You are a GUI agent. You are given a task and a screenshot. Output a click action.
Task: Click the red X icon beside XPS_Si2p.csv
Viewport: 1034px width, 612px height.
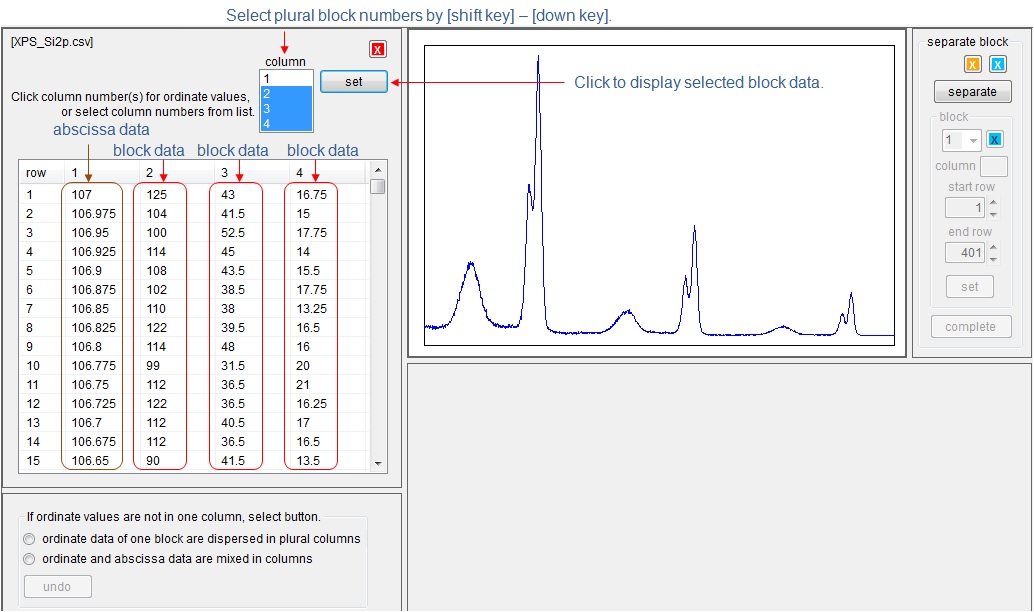[377, 50]
